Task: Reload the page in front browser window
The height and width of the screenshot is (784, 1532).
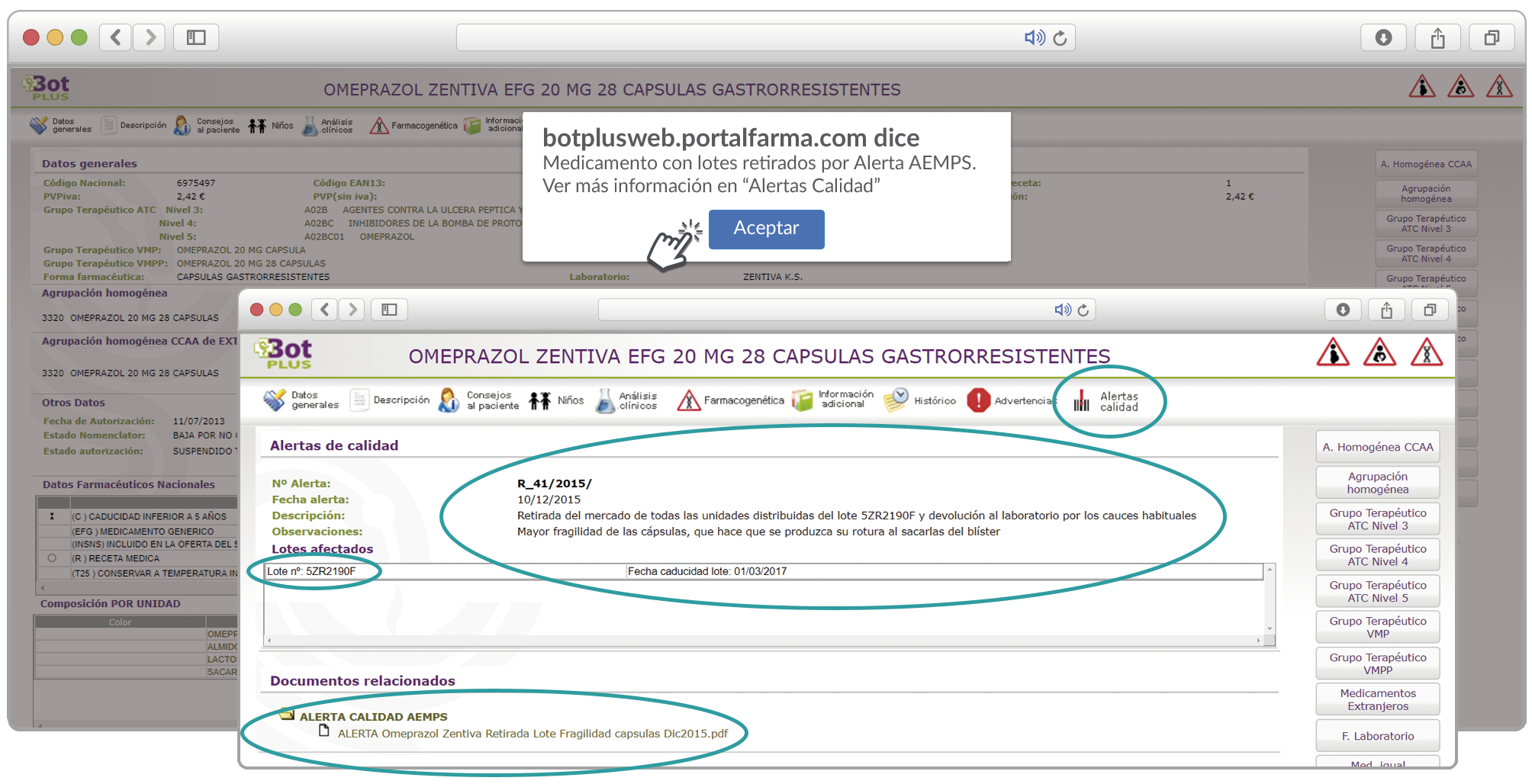Action: click(1083, 310)
